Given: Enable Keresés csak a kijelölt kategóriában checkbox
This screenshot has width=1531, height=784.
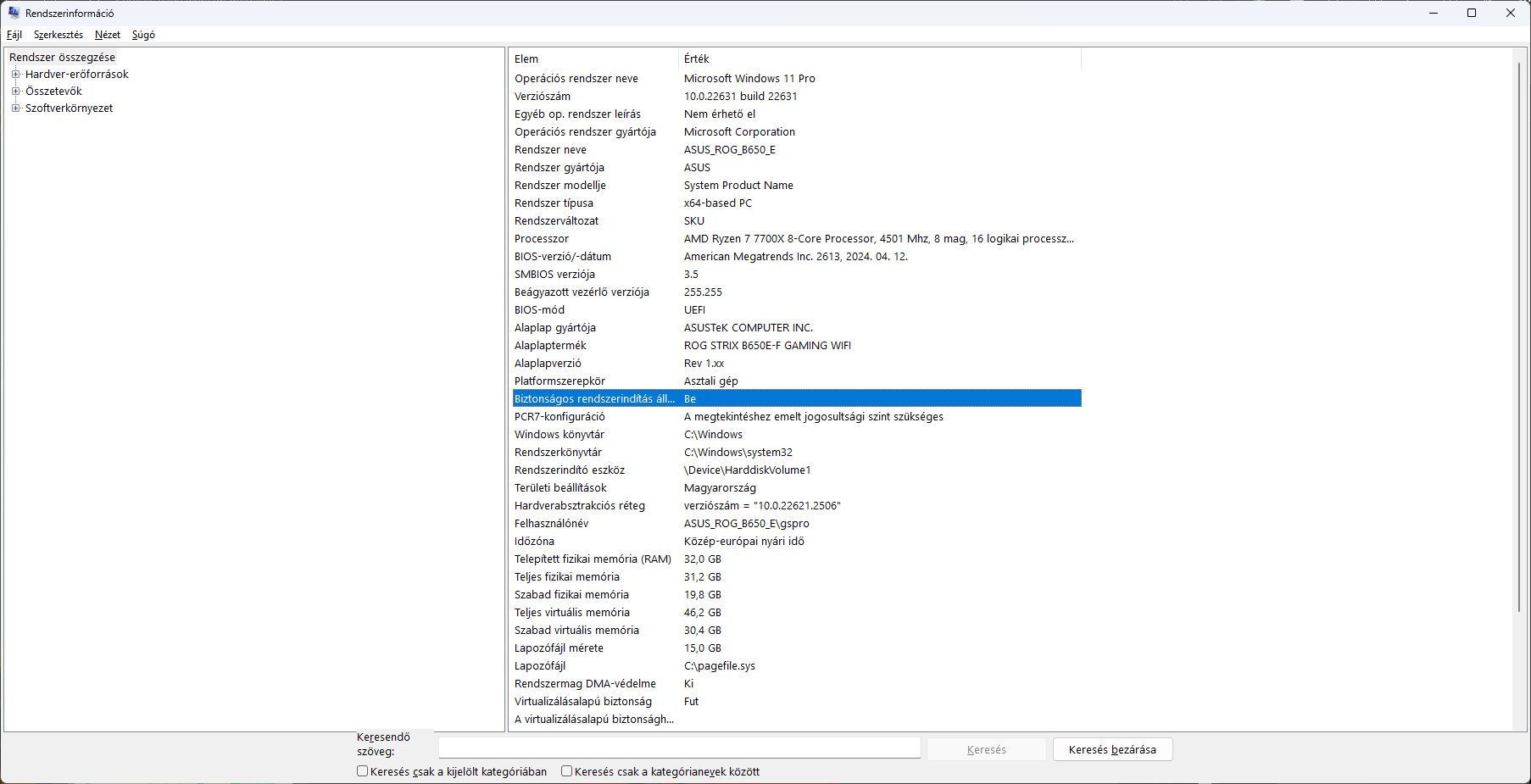Looking at the screenshot, I should (363, 771).
